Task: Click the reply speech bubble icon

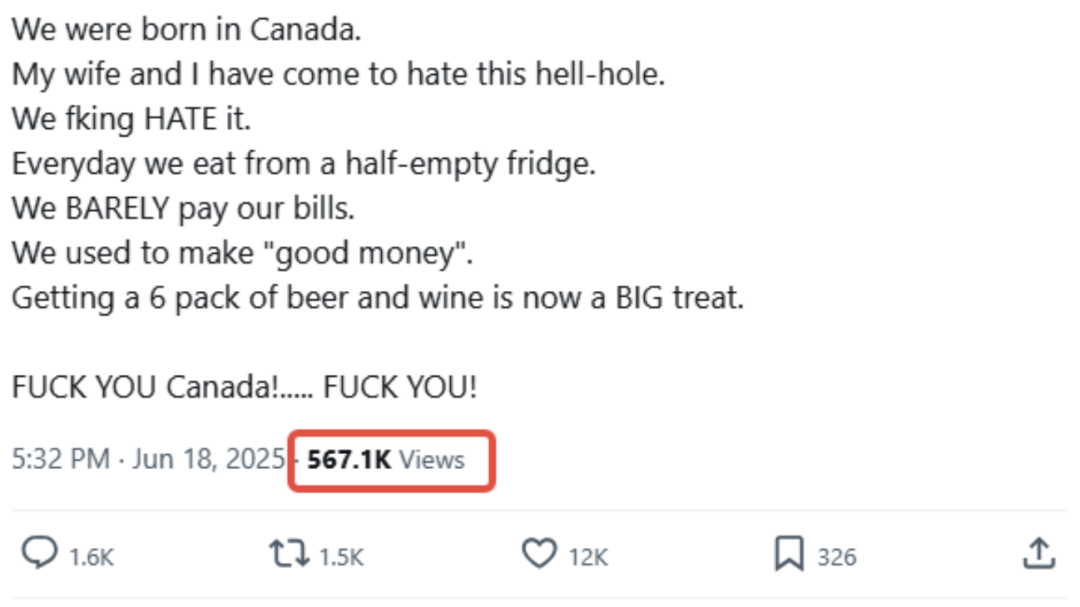Action: [x=39, y=553]
